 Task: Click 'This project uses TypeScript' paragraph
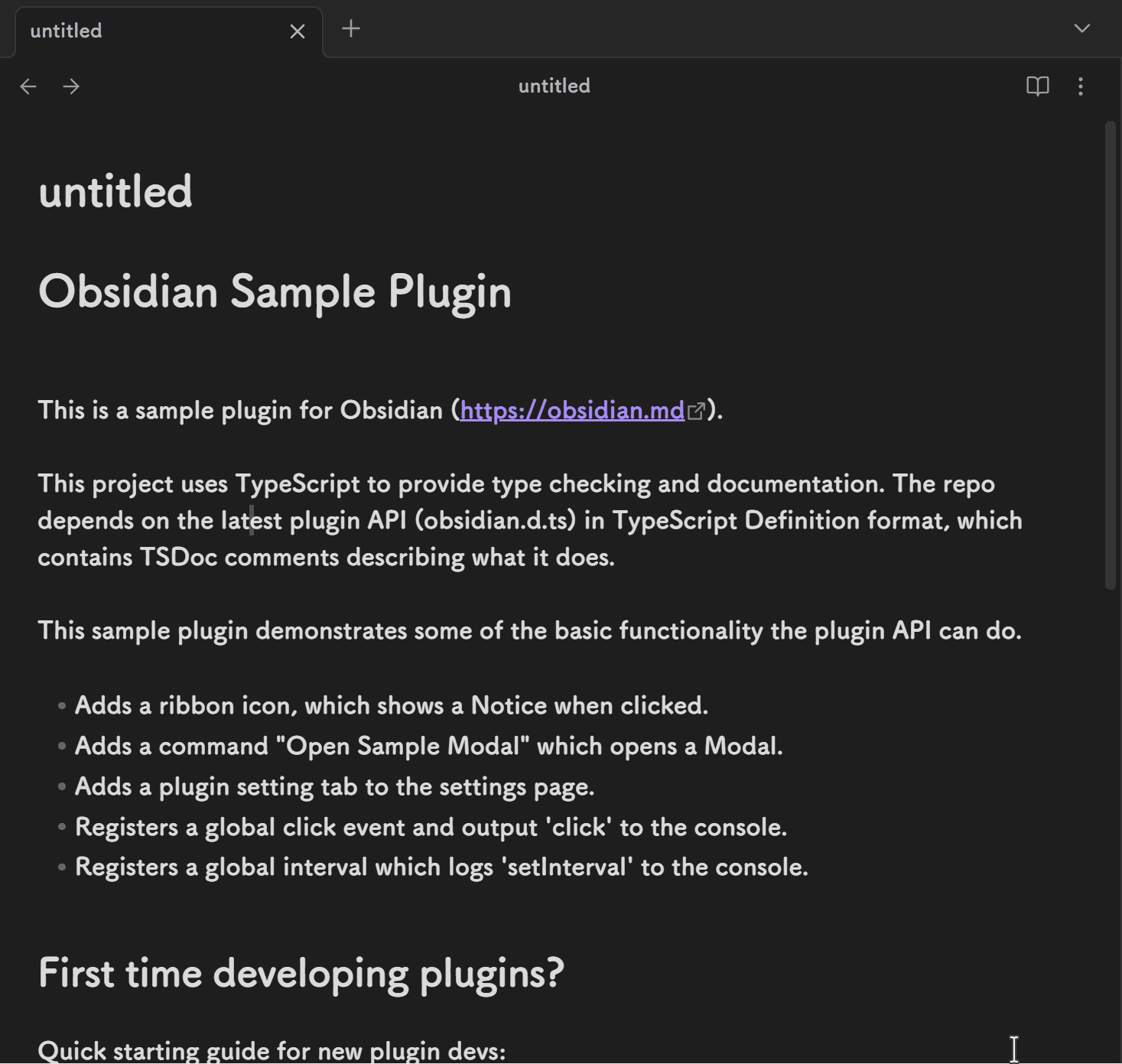click(x=530, y=521)
